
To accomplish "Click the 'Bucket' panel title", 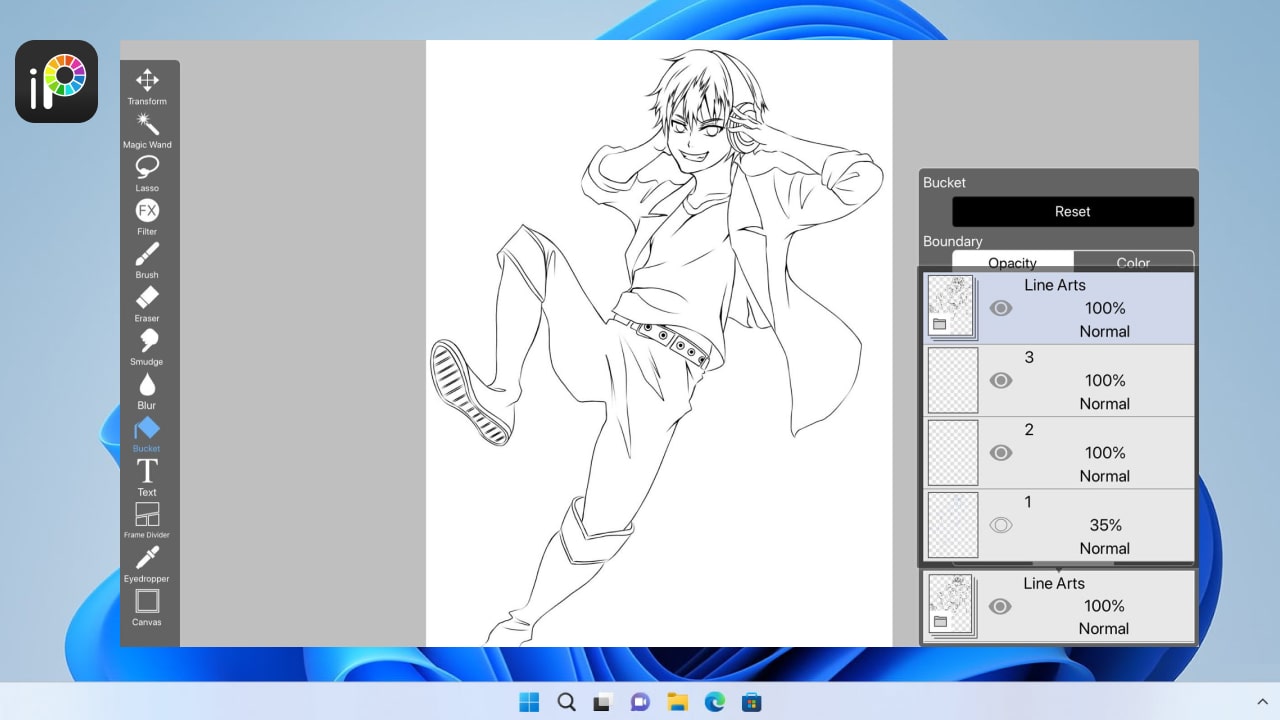I will (944, 182).
